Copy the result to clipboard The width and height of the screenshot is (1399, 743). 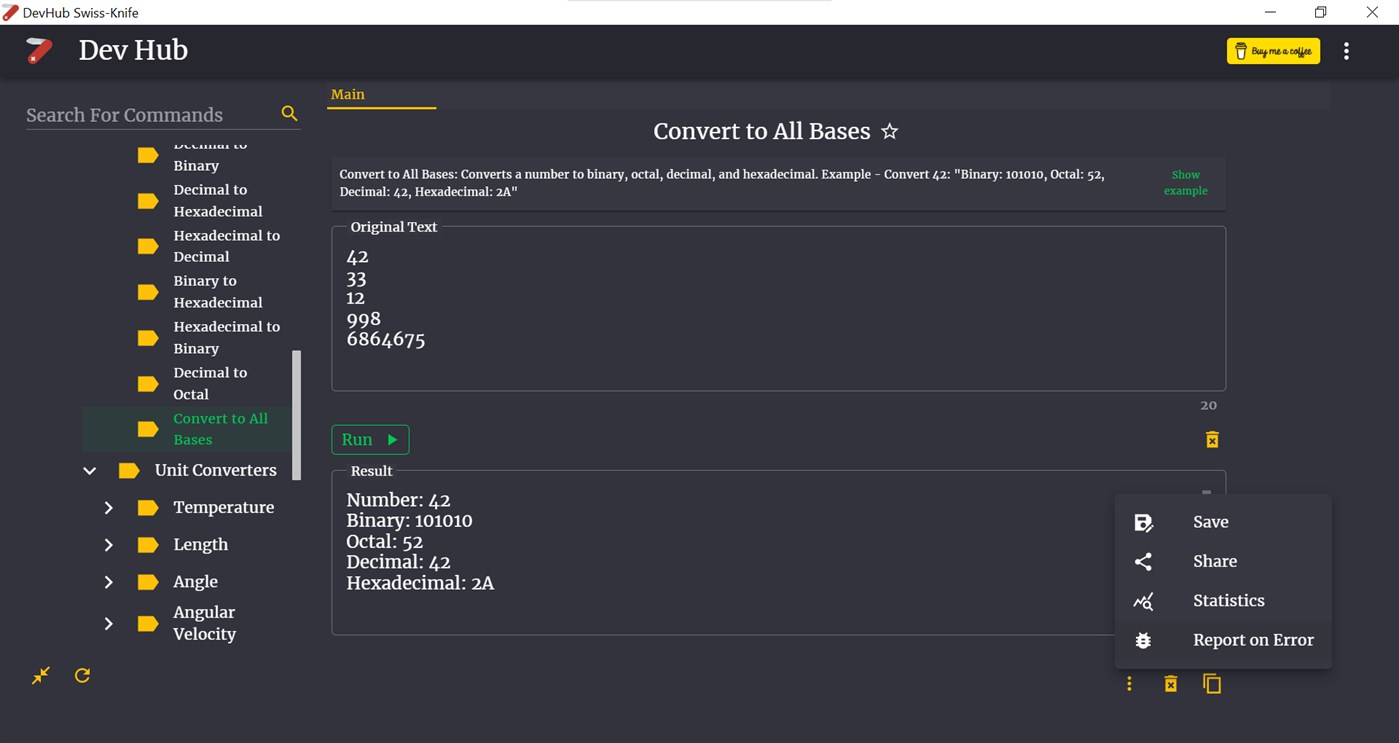coord(1212,684)
